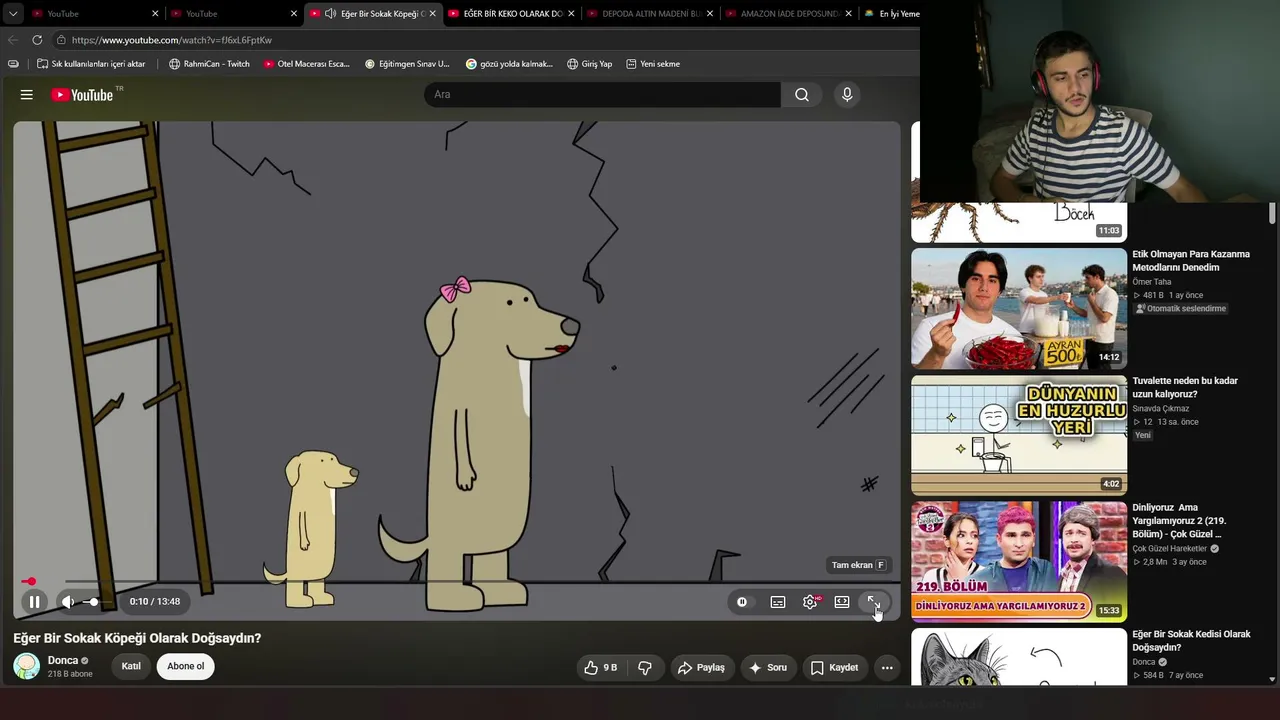Open the player settings gear
Screen dimensions: 1280x720
coord(810,602)
